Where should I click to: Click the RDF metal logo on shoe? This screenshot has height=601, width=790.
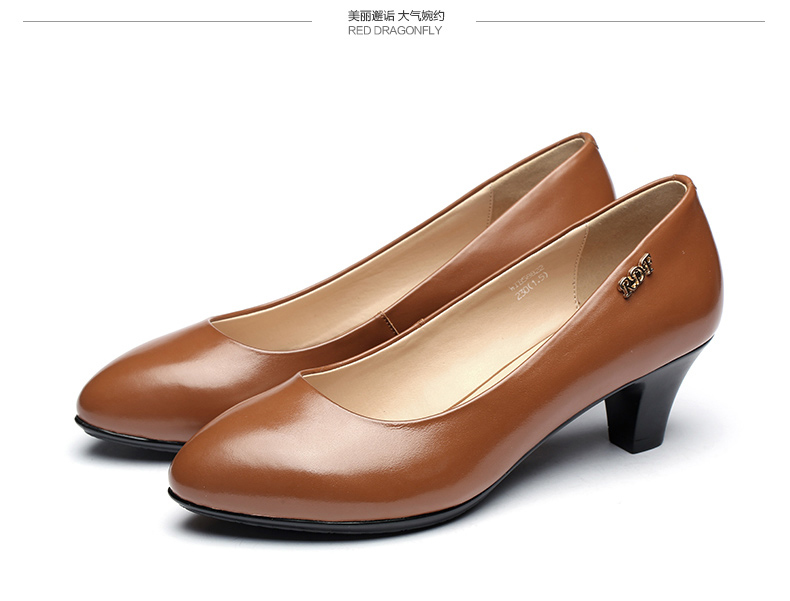636,275
